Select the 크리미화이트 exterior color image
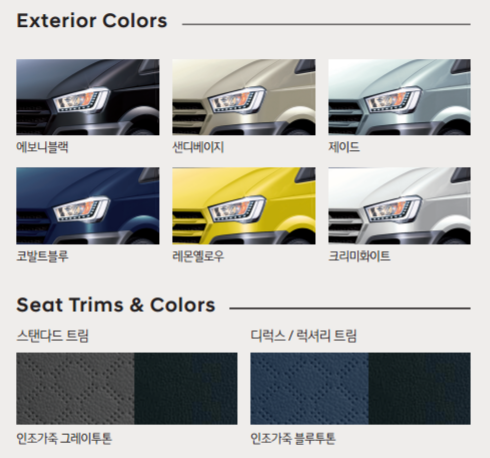This screenshot has height=458, width=490. pos(399,206)
